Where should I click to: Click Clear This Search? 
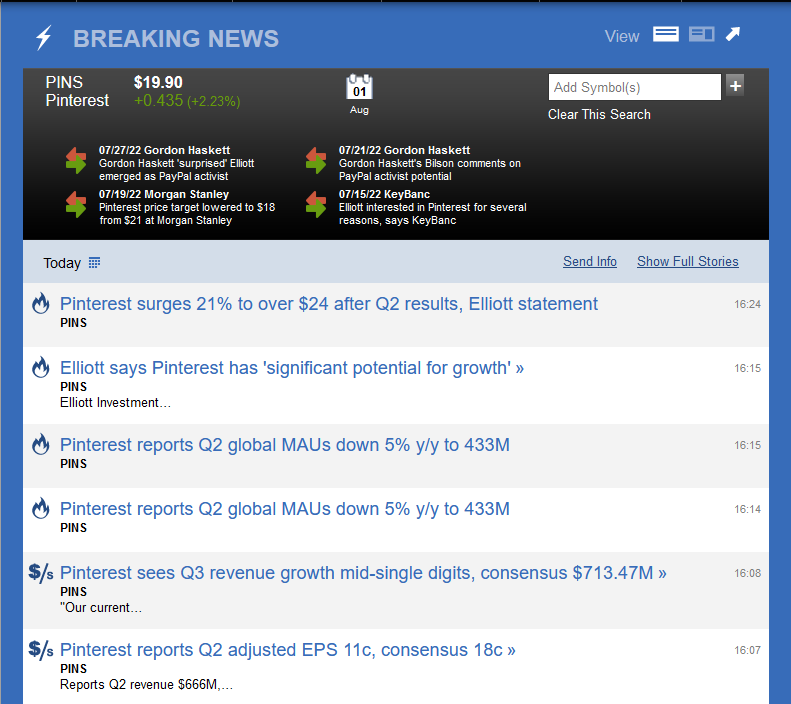[599, 114]
